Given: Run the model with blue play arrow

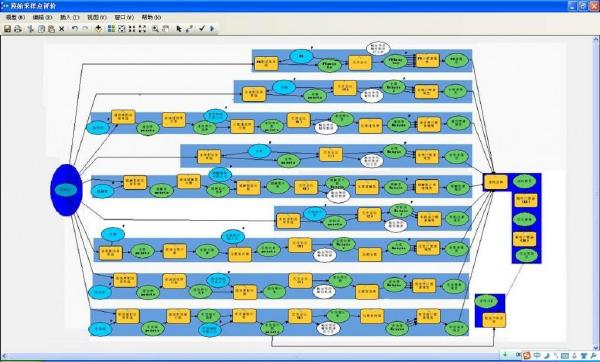Looking at the screenshot, I should click(x=212, y=29).
